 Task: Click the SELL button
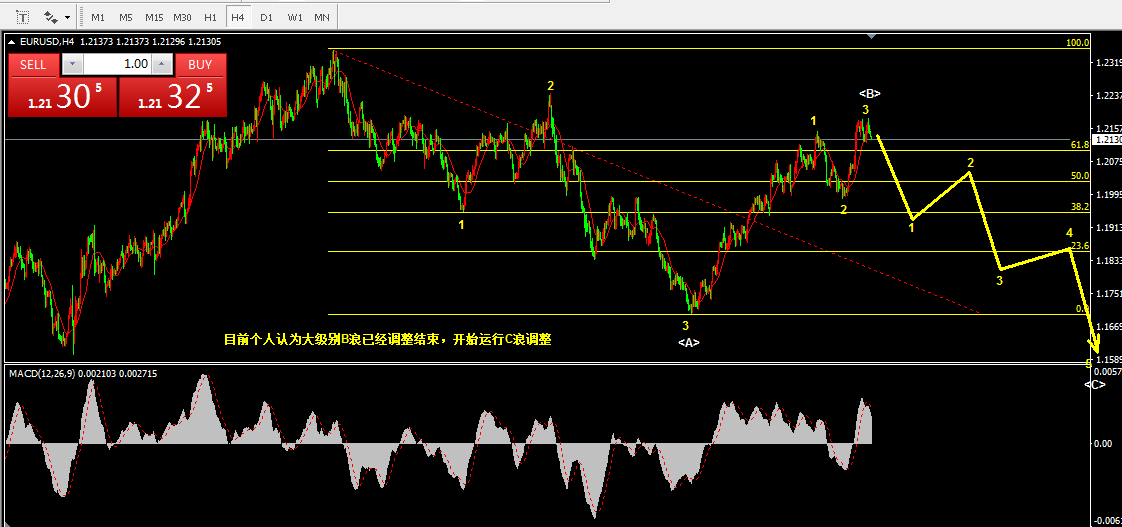[33, 65]
